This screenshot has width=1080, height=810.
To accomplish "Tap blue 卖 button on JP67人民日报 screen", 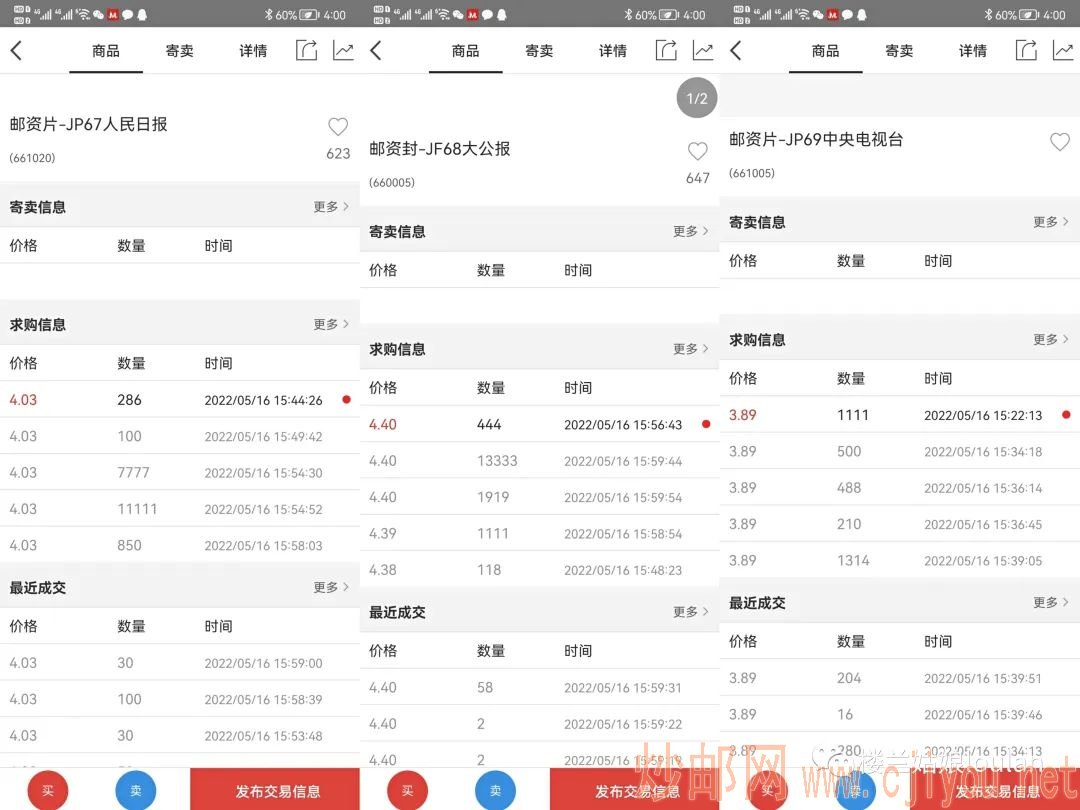I will tap(136, 790).
